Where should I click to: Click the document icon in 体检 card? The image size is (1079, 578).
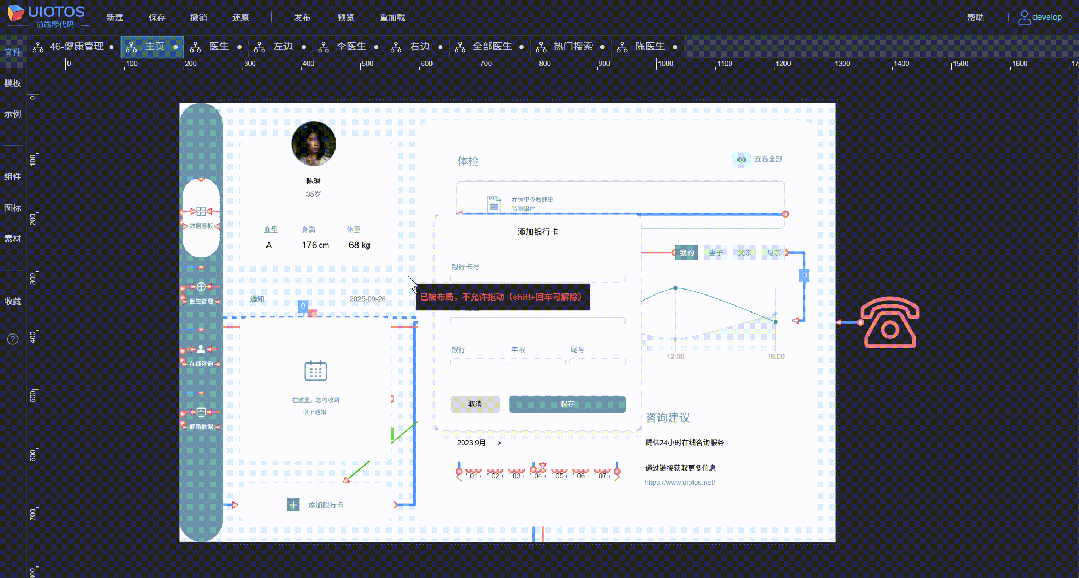(493, 204)
